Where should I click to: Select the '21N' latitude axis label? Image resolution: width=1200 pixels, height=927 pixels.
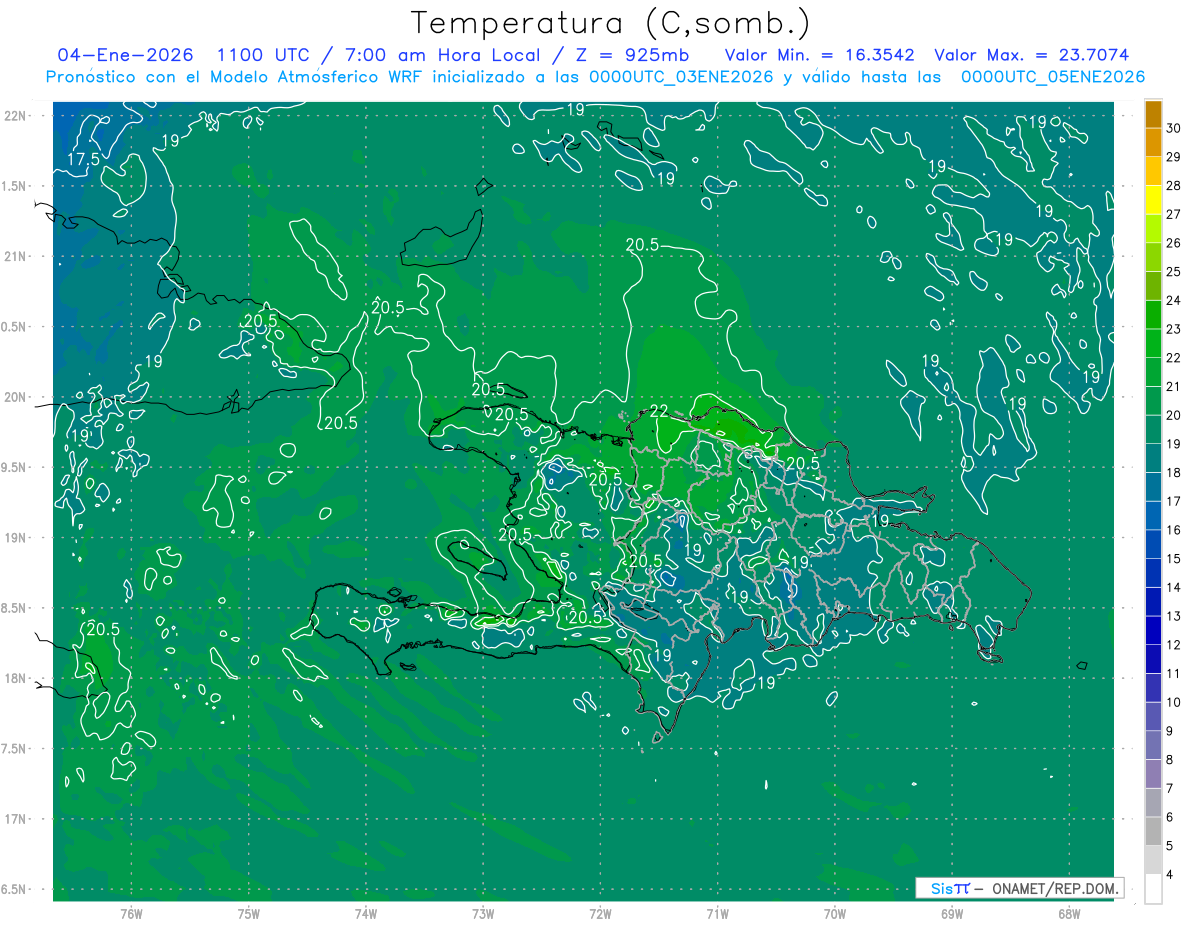pyautogui.click(x=14, y=256)
